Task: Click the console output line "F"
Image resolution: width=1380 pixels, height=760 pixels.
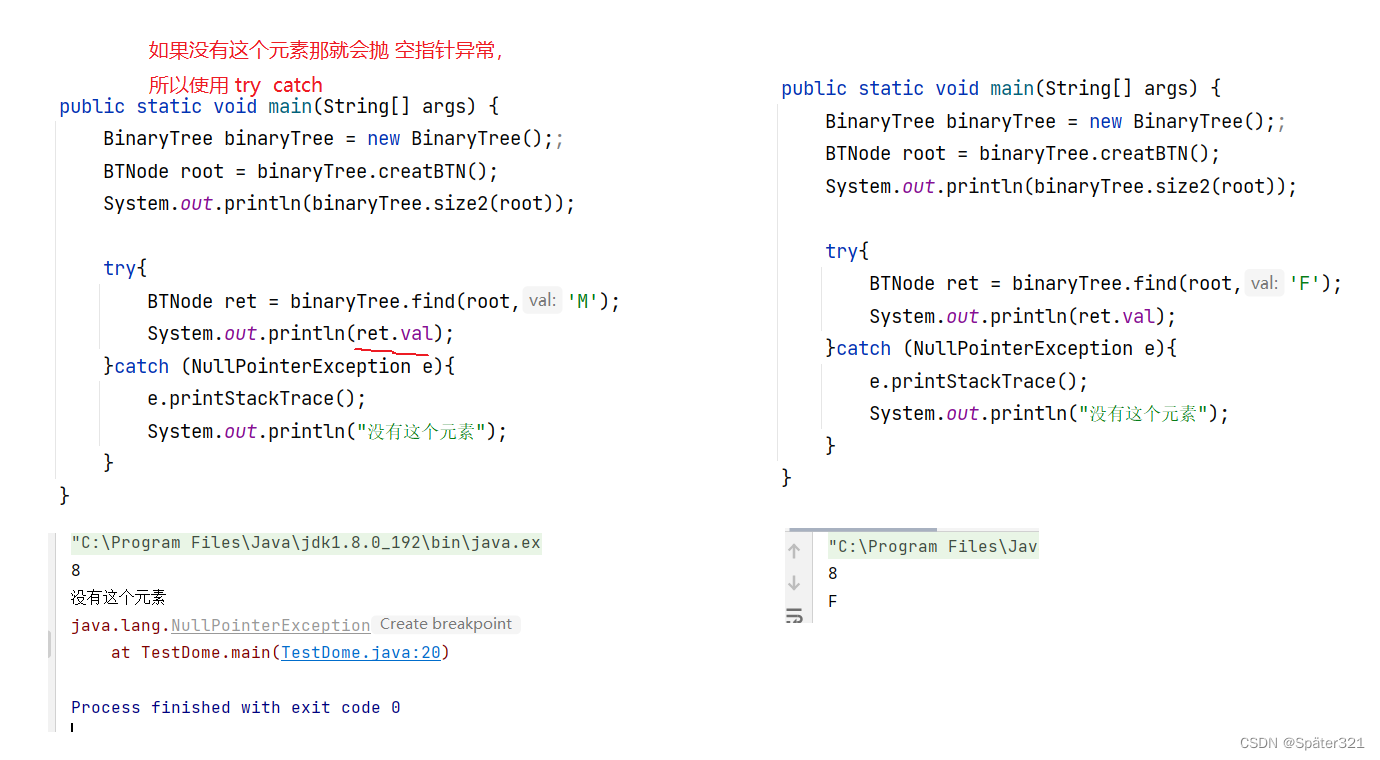Action: [832, 602]
